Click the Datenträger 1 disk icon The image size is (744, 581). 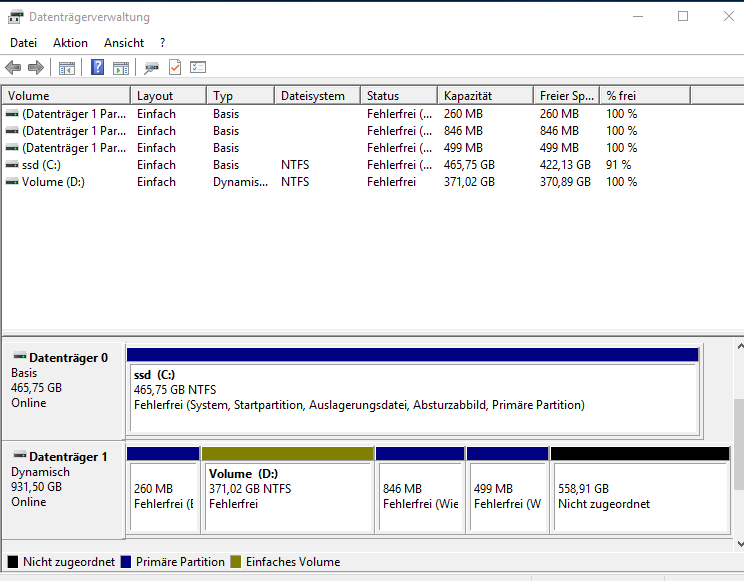19,455
